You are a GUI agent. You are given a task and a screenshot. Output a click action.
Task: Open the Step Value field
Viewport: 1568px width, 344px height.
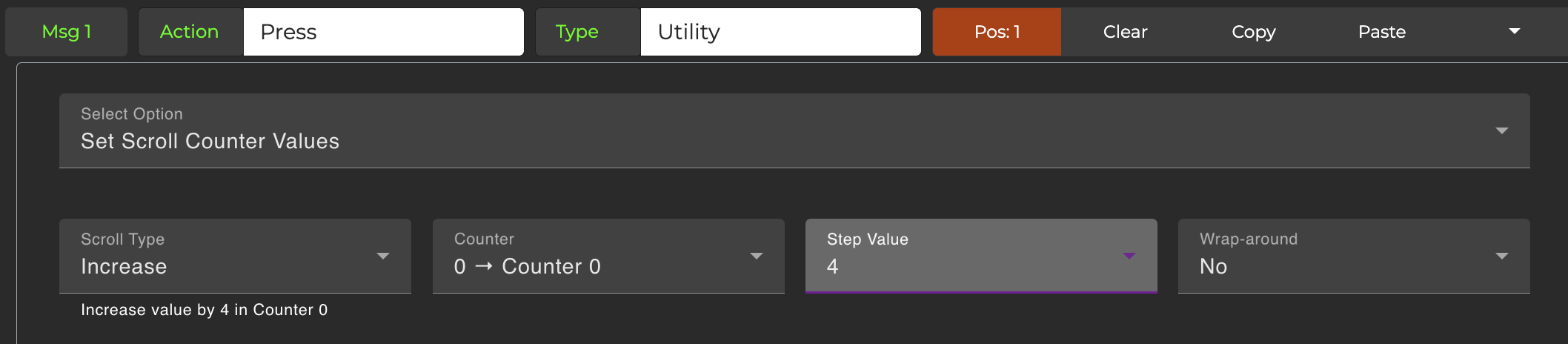click(963, 257)
